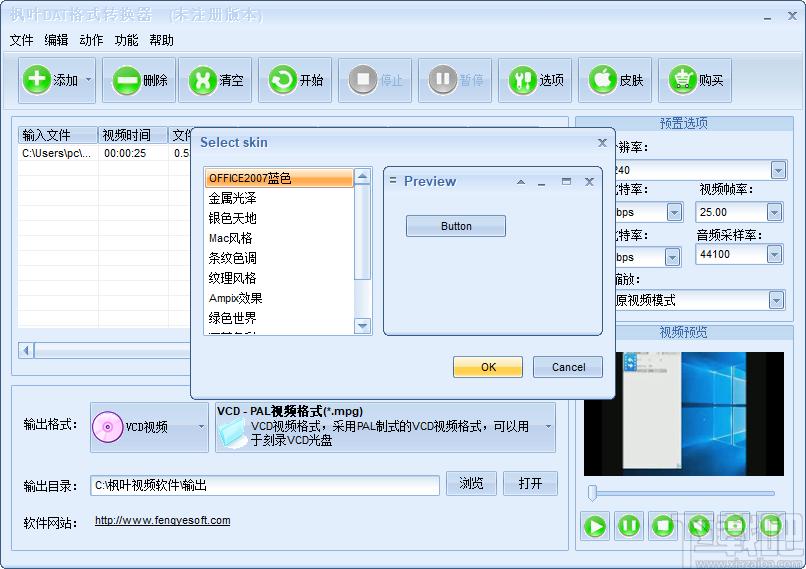The height and width of the screenshot is (569, 806).
Task: Click the sample Button in Preview
Action: coord(456,226)
